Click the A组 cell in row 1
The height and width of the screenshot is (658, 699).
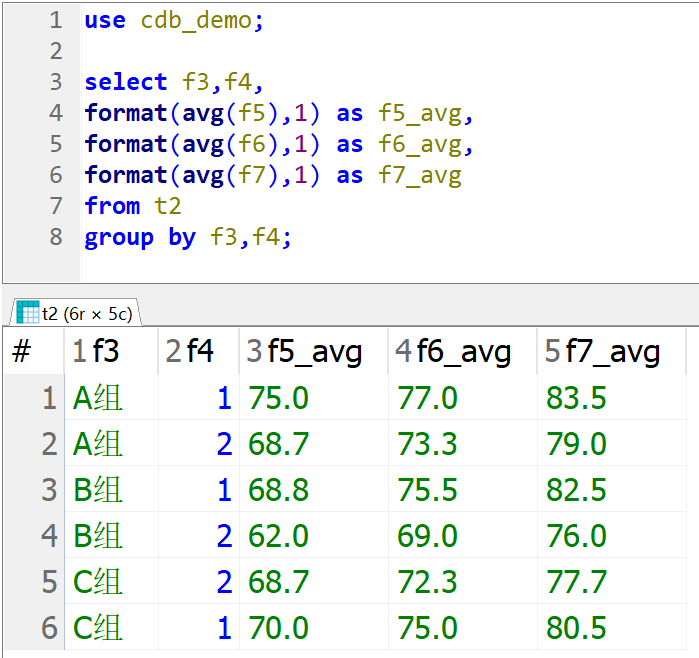[x=98, y=398]
